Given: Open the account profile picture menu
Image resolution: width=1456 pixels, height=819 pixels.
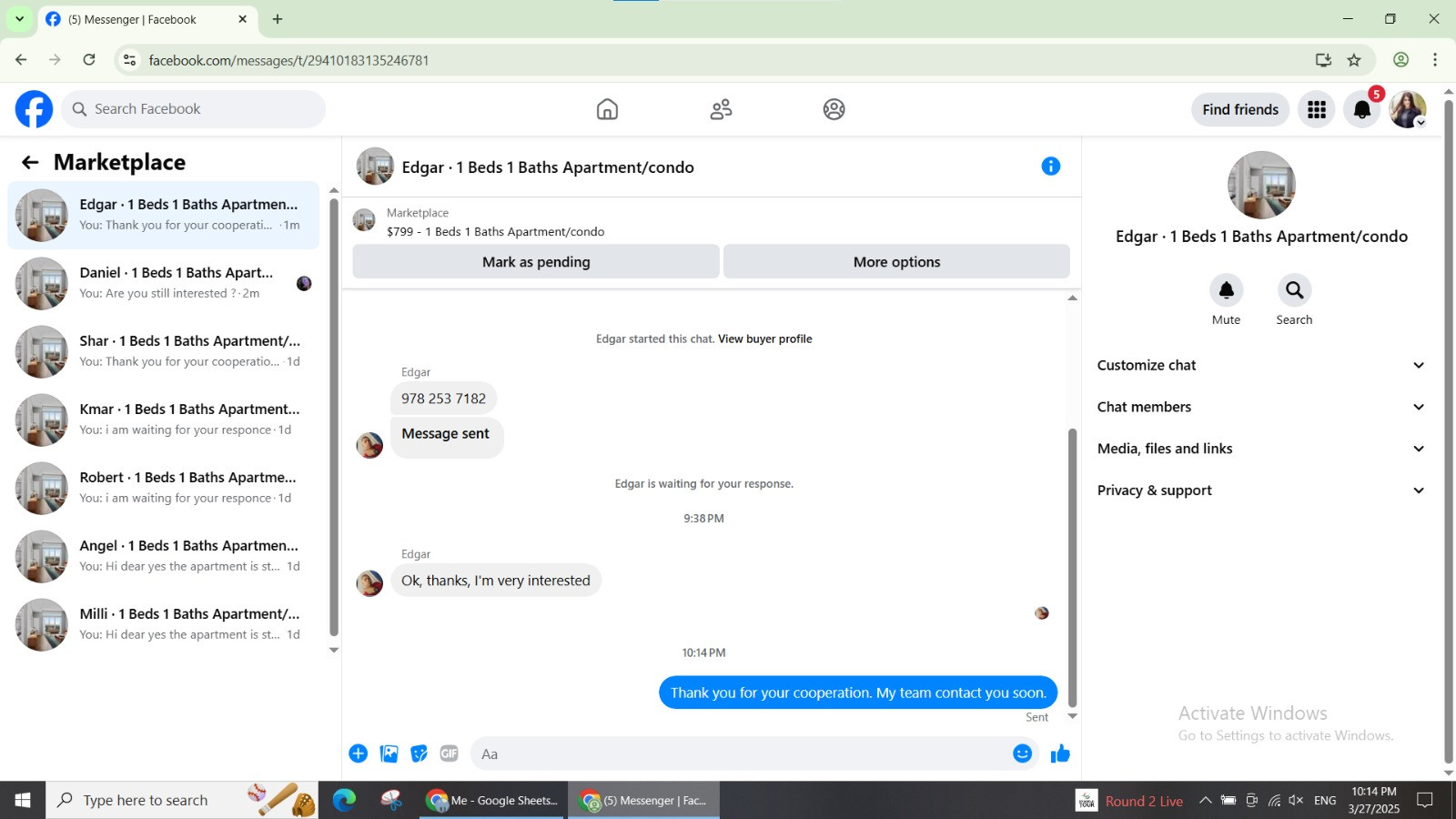Looking at the screenshot, I should tap(1408, 109).
